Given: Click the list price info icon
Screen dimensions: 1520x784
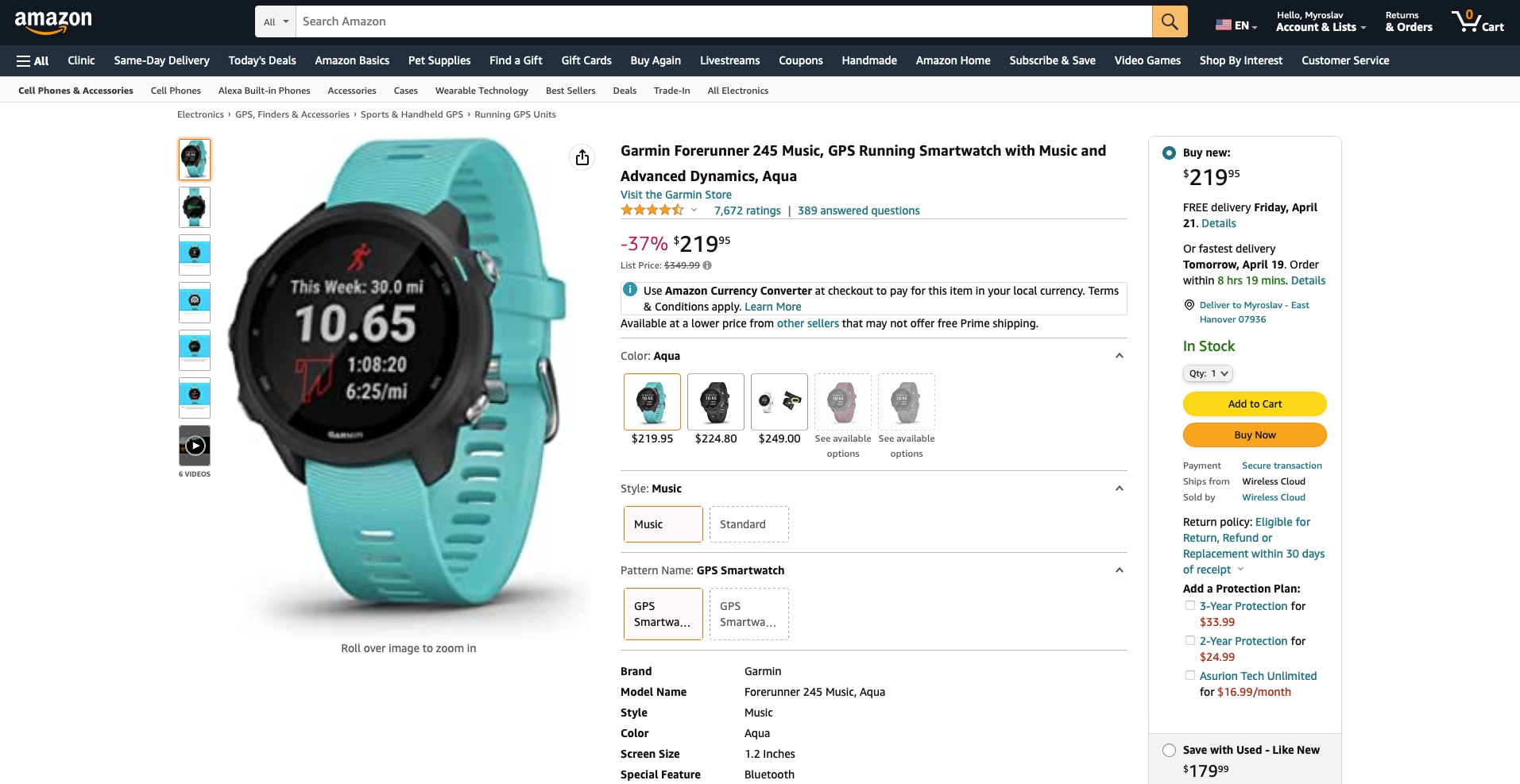Looking at the screenshot, I should pos(707,265).
